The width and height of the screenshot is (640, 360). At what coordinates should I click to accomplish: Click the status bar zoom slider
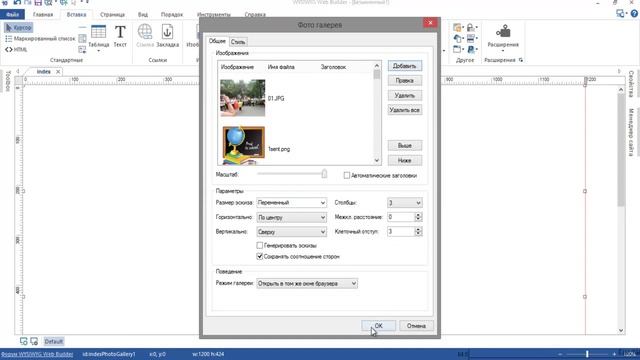(x=587, y=354)
